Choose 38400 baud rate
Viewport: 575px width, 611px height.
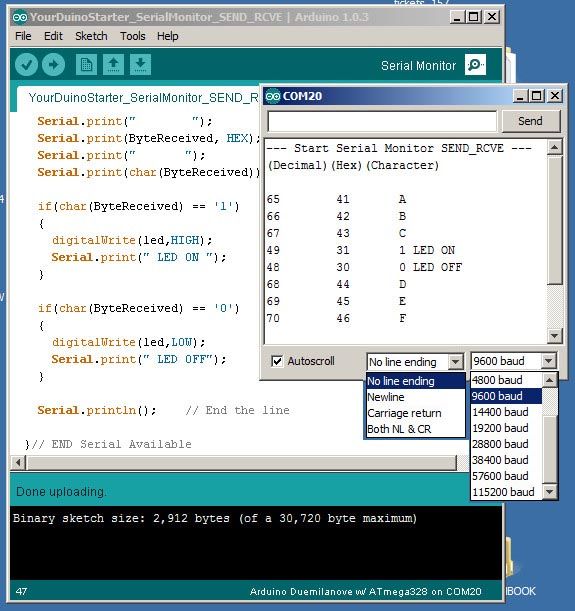(x=506, y=460)
